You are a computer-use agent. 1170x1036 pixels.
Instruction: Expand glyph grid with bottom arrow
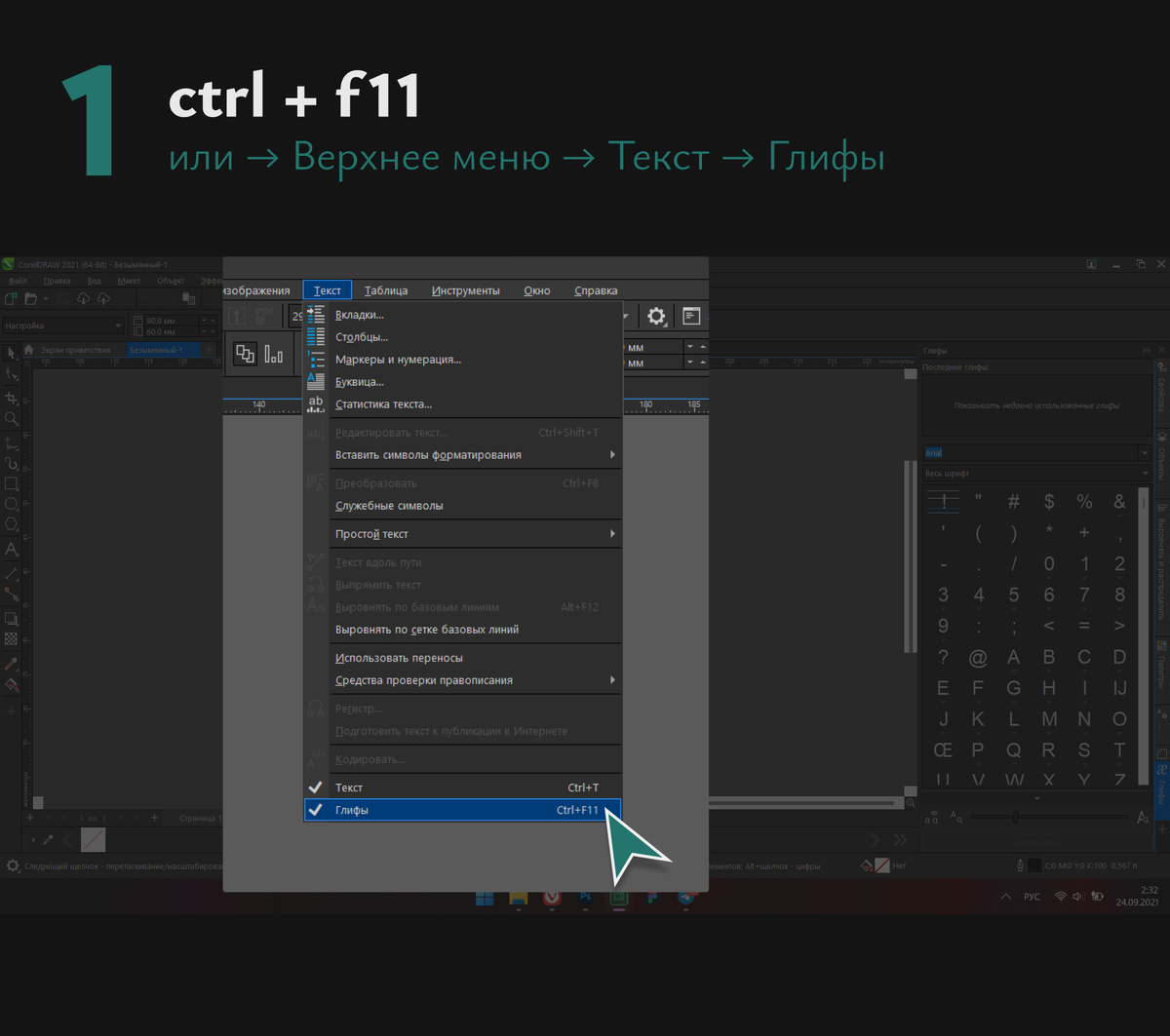pyautogui.click(x=1036, y=798)
